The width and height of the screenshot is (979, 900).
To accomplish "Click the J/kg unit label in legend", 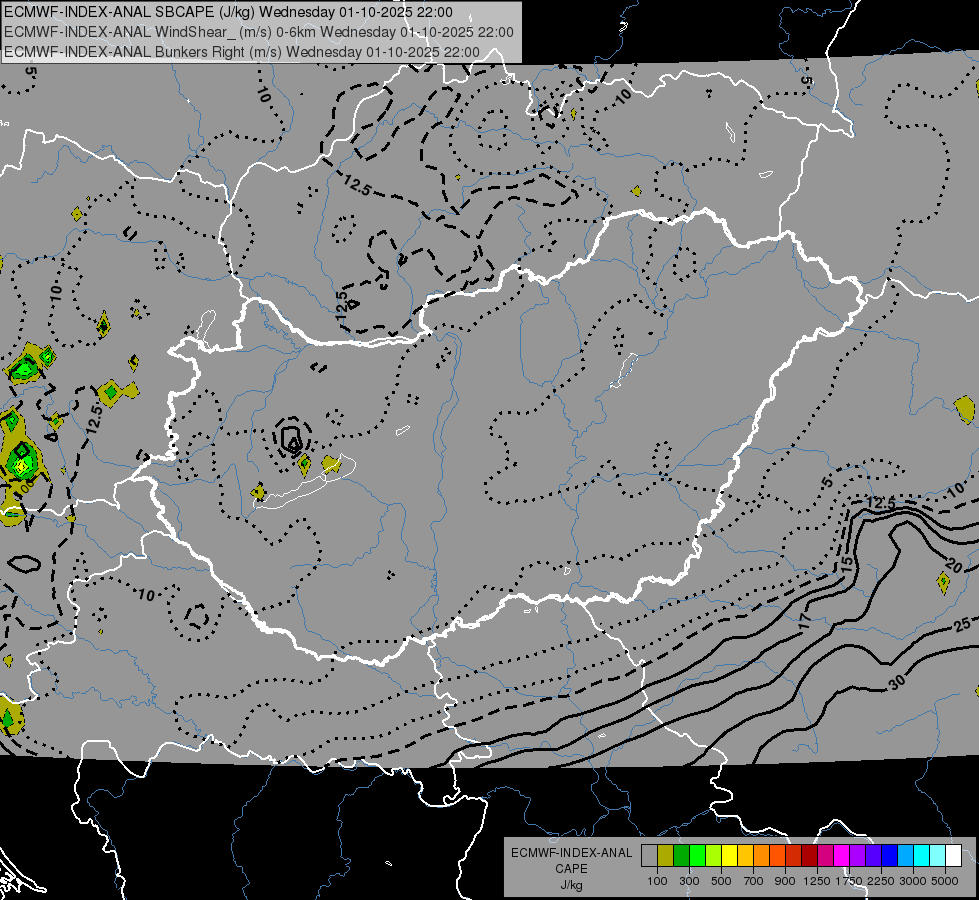I will [571, 886].
